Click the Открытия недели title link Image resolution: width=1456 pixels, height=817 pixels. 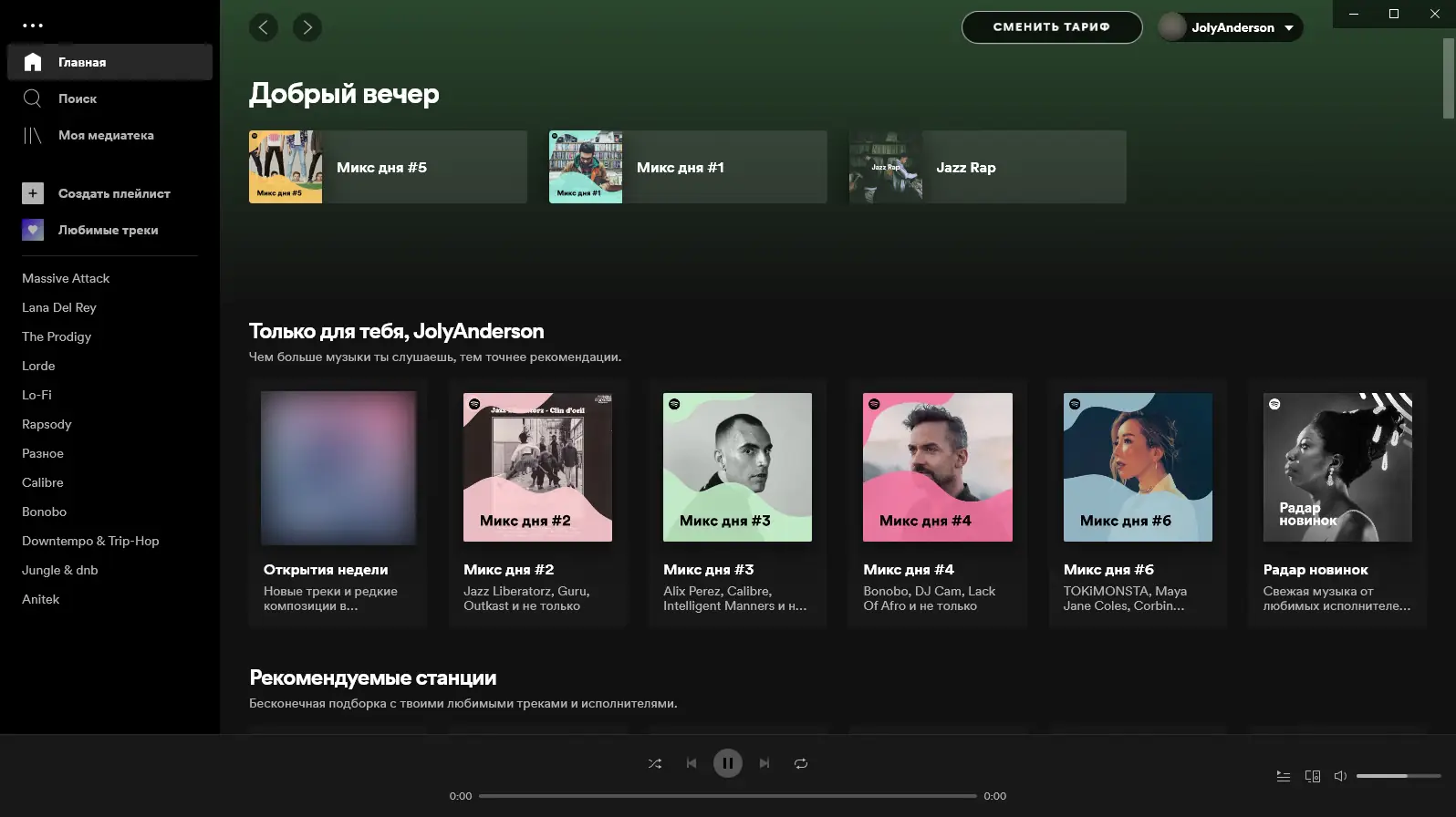click(326, 570)
